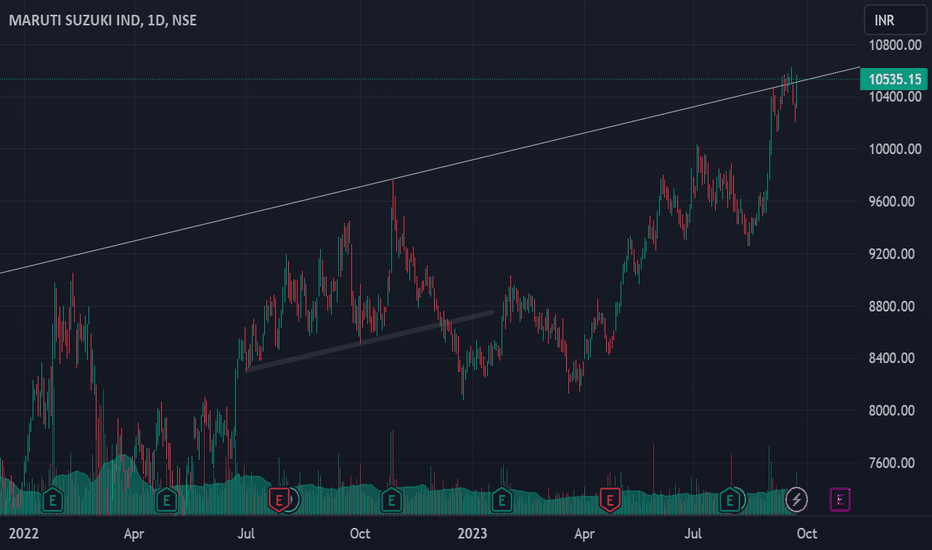Click the last Oct label on the time axis

[x=807, y=533]
